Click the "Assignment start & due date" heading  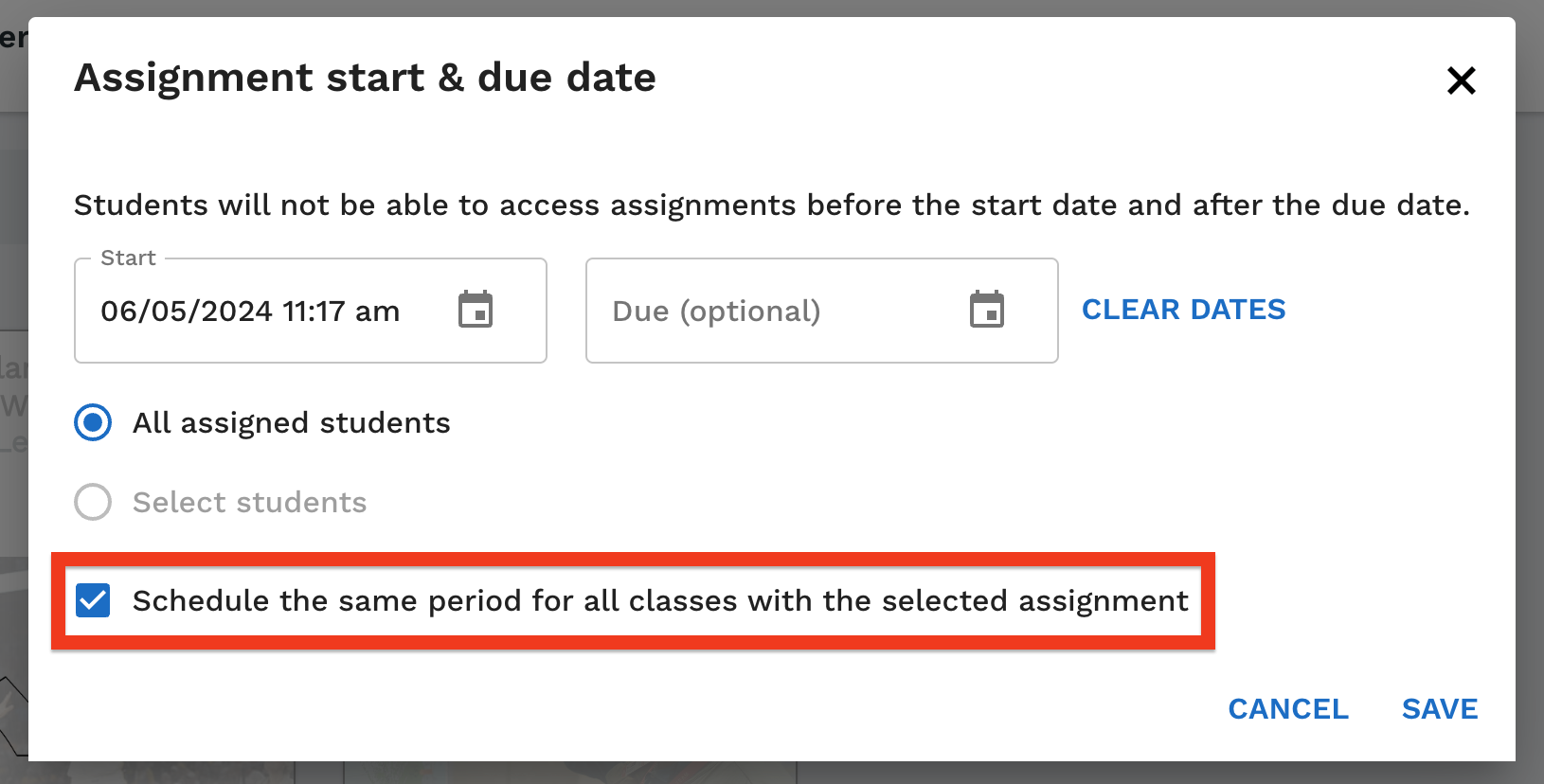[x=365, y=78]
